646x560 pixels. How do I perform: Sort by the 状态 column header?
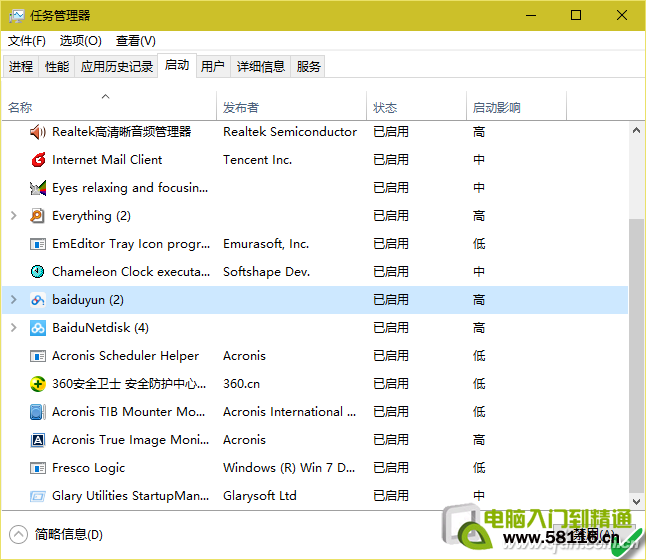[x=416, y=107]
